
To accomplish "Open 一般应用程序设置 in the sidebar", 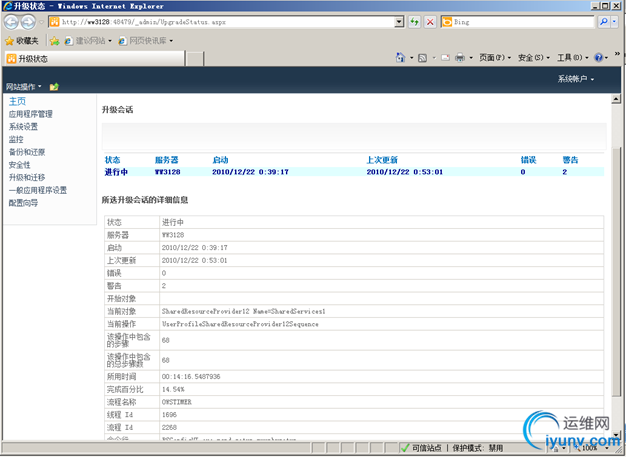I will [38, 190].
